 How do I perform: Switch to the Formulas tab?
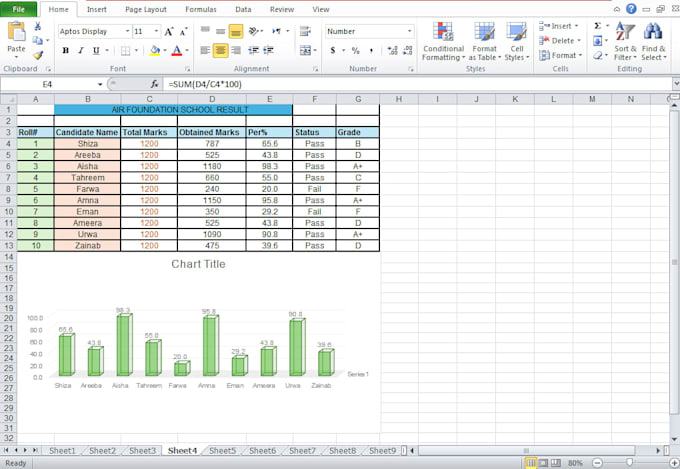coord(201,9)
